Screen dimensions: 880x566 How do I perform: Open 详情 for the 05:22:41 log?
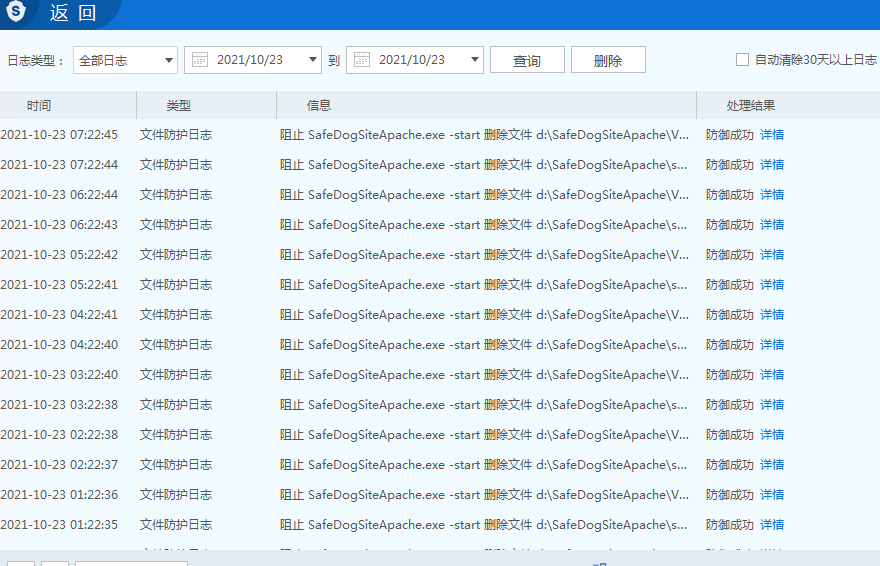772,285
